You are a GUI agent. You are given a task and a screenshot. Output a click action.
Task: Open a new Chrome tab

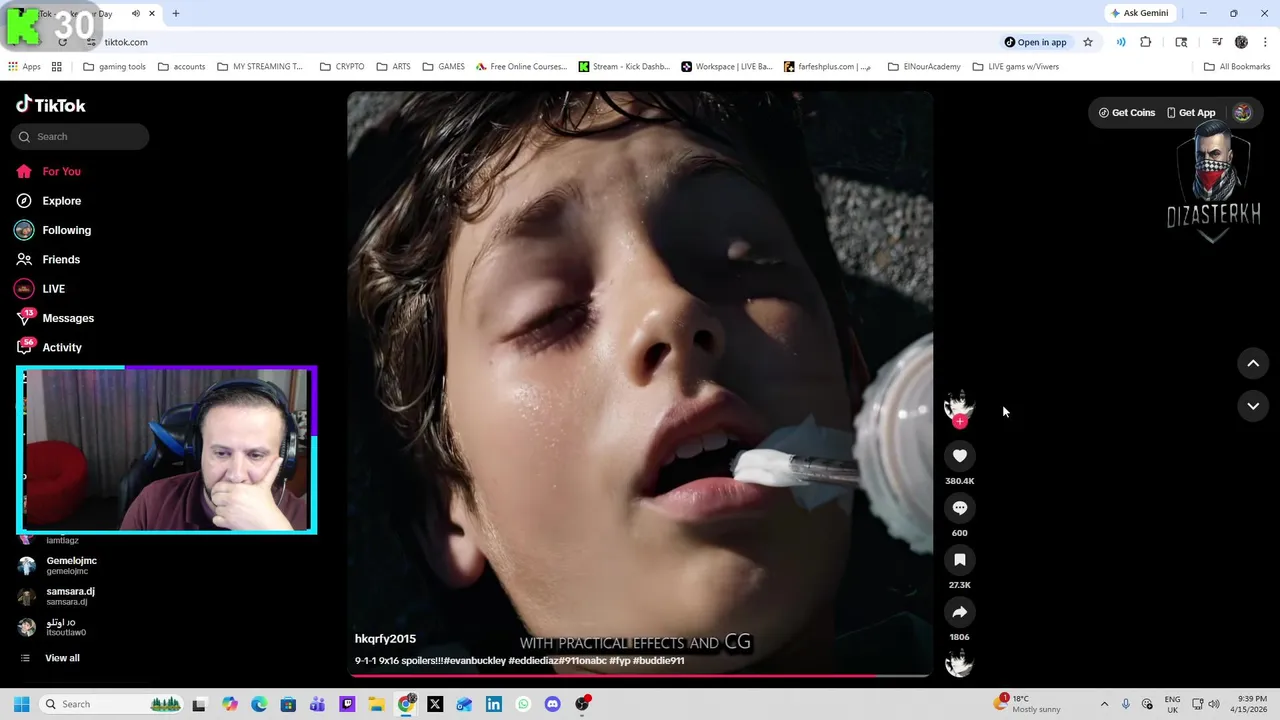[x=176, y=14]
